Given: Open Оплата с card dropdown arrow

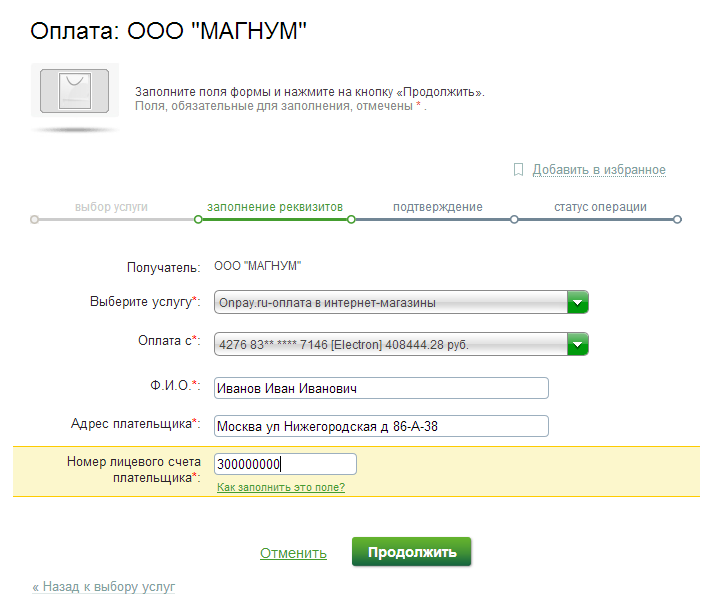Looking at the screenshot, I should click(x=578, y=345).
